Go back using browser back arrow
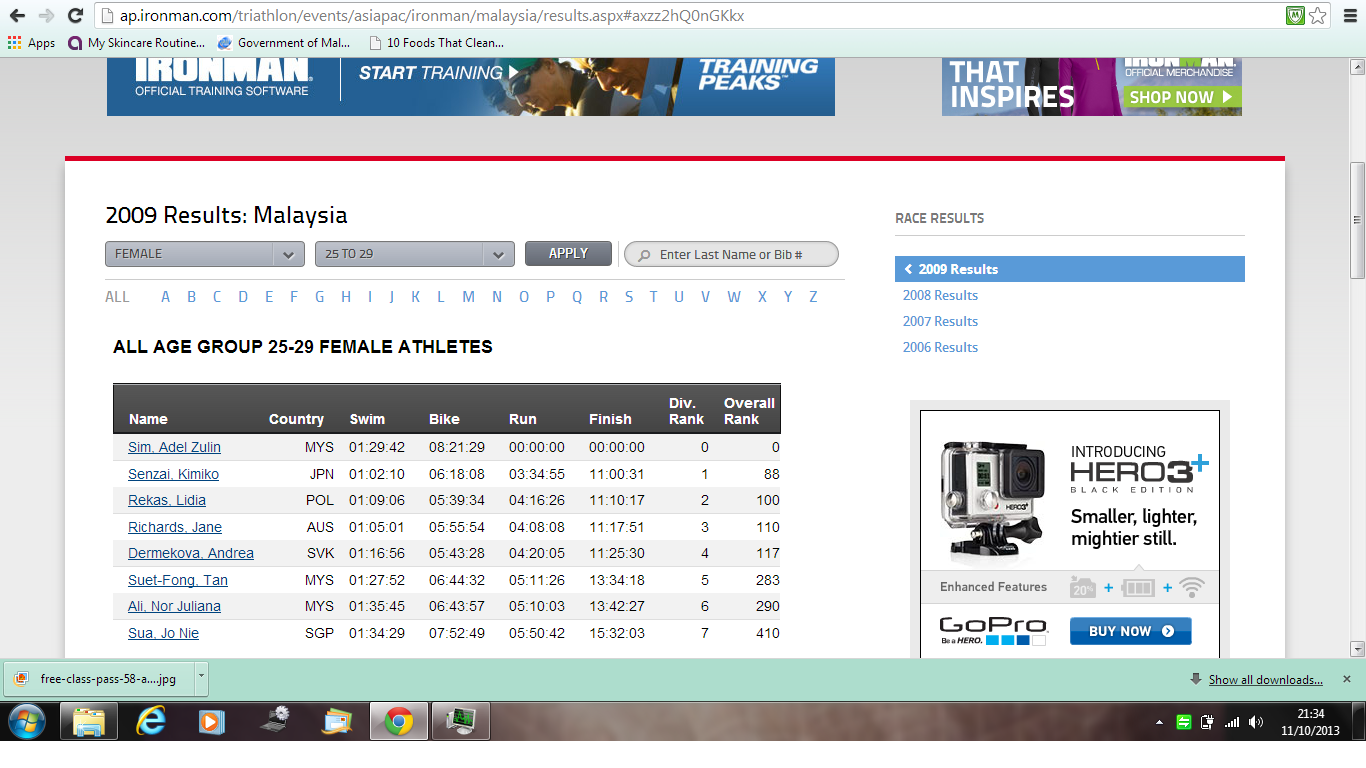 pos(17,16)
